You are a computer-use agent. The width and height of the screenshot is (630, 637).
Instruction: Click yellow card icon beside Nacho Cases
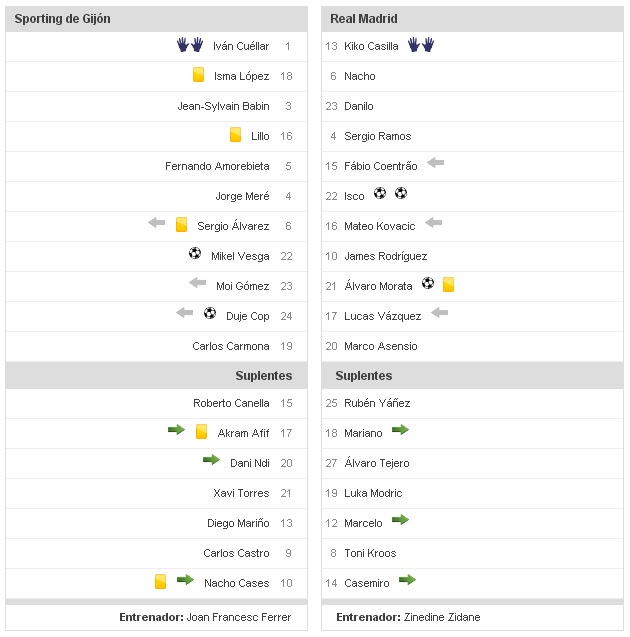pos(160,581)
